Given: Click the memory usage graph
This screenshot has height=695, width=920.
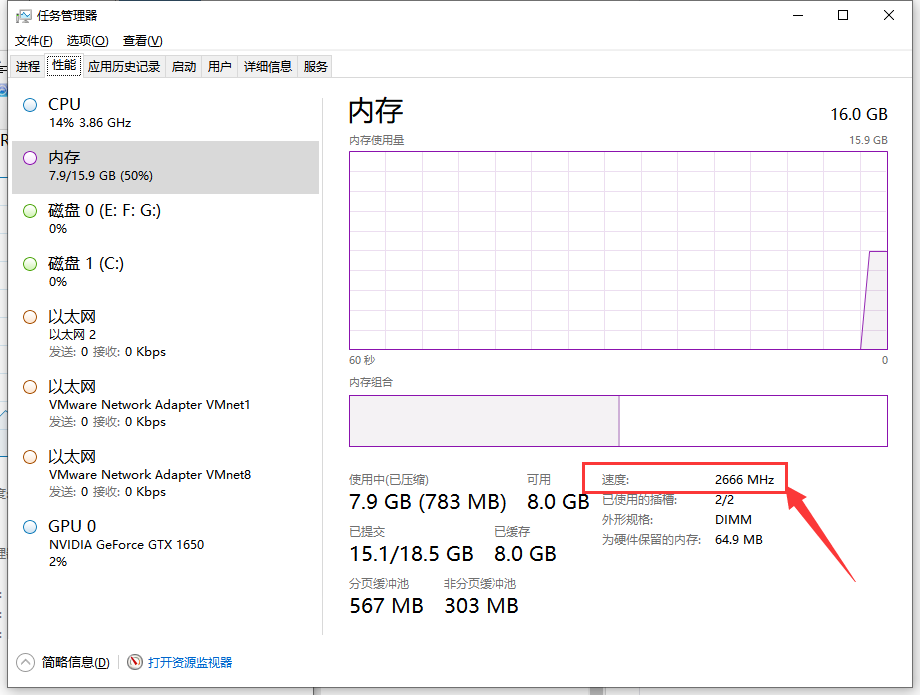Looking at the screenshot, I should coord(617,250).
